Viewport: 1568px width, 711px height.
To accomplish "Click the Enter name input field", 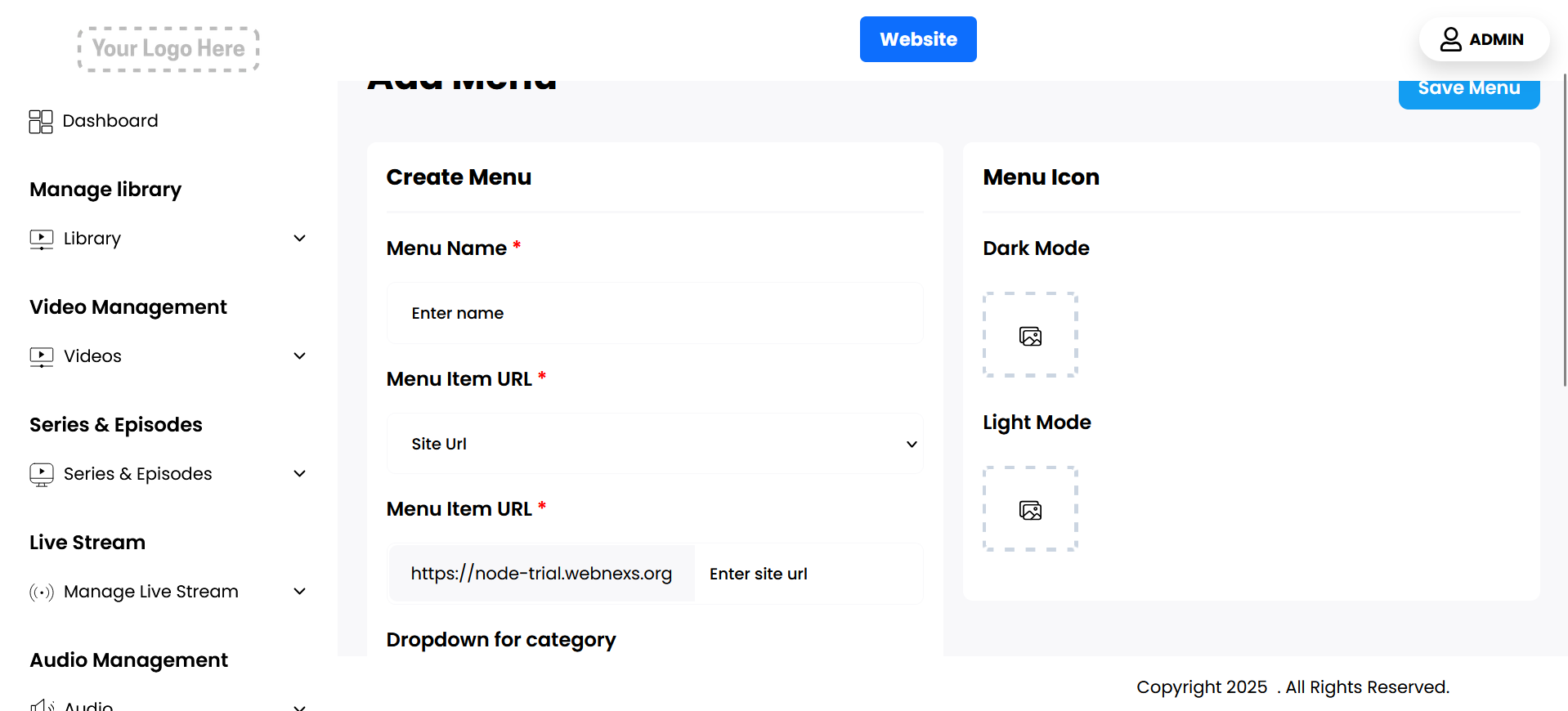I will point(655,313).
